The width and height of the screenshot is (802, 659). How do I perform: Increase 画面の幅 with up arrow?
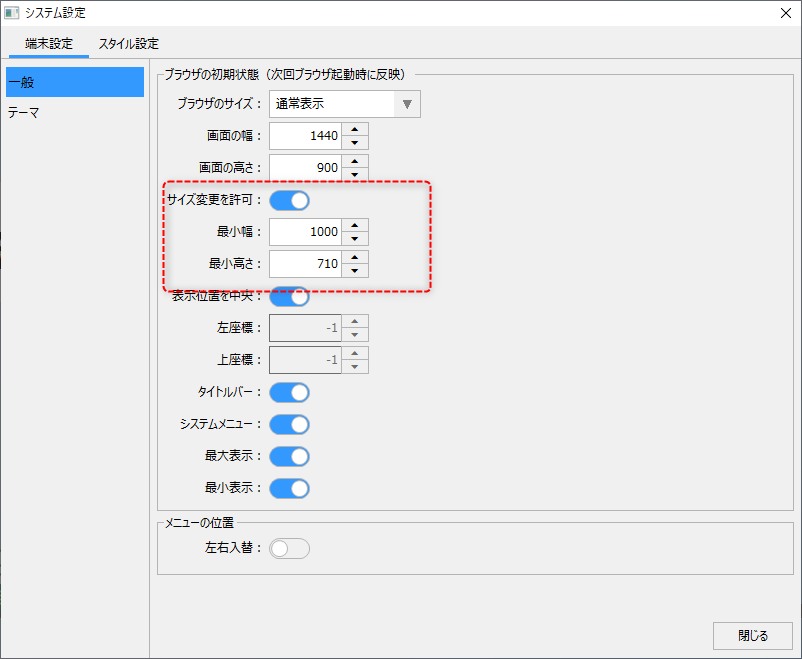click(x=355, y=128)
